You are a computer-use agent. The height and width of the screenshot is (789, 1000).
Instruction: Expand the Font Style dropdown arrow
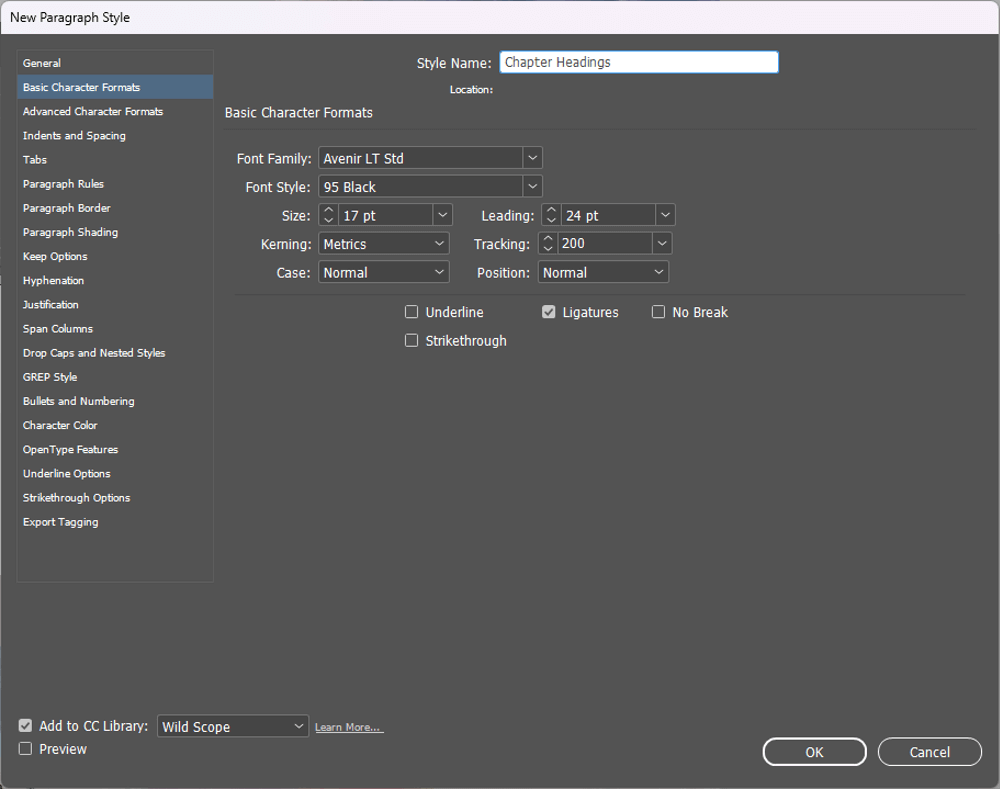click(x=533, y=187)
